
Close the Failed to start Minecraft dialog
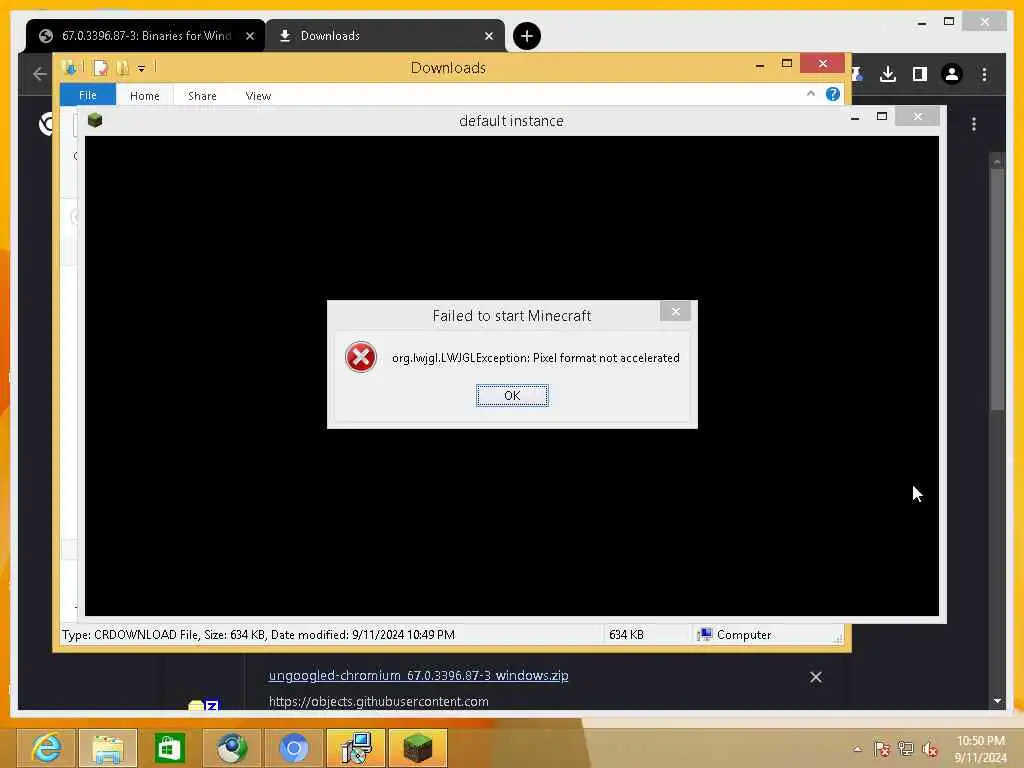pos(675,312)
